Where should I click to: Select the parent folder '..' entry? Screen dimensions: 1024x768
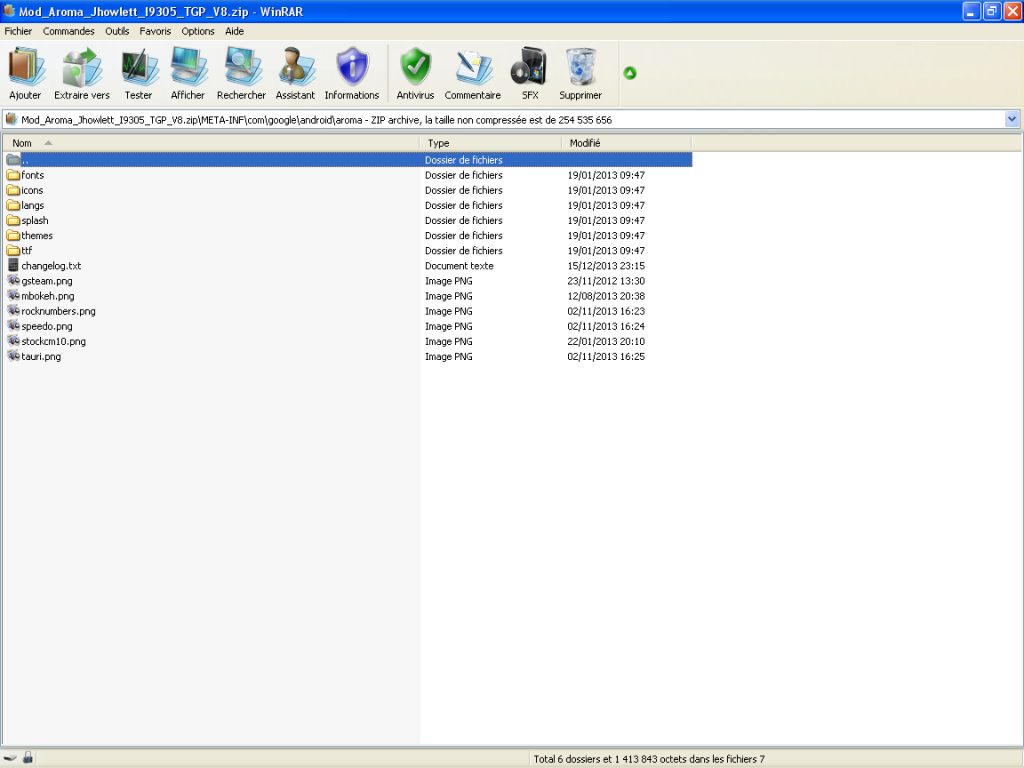[x=348, y=160]
